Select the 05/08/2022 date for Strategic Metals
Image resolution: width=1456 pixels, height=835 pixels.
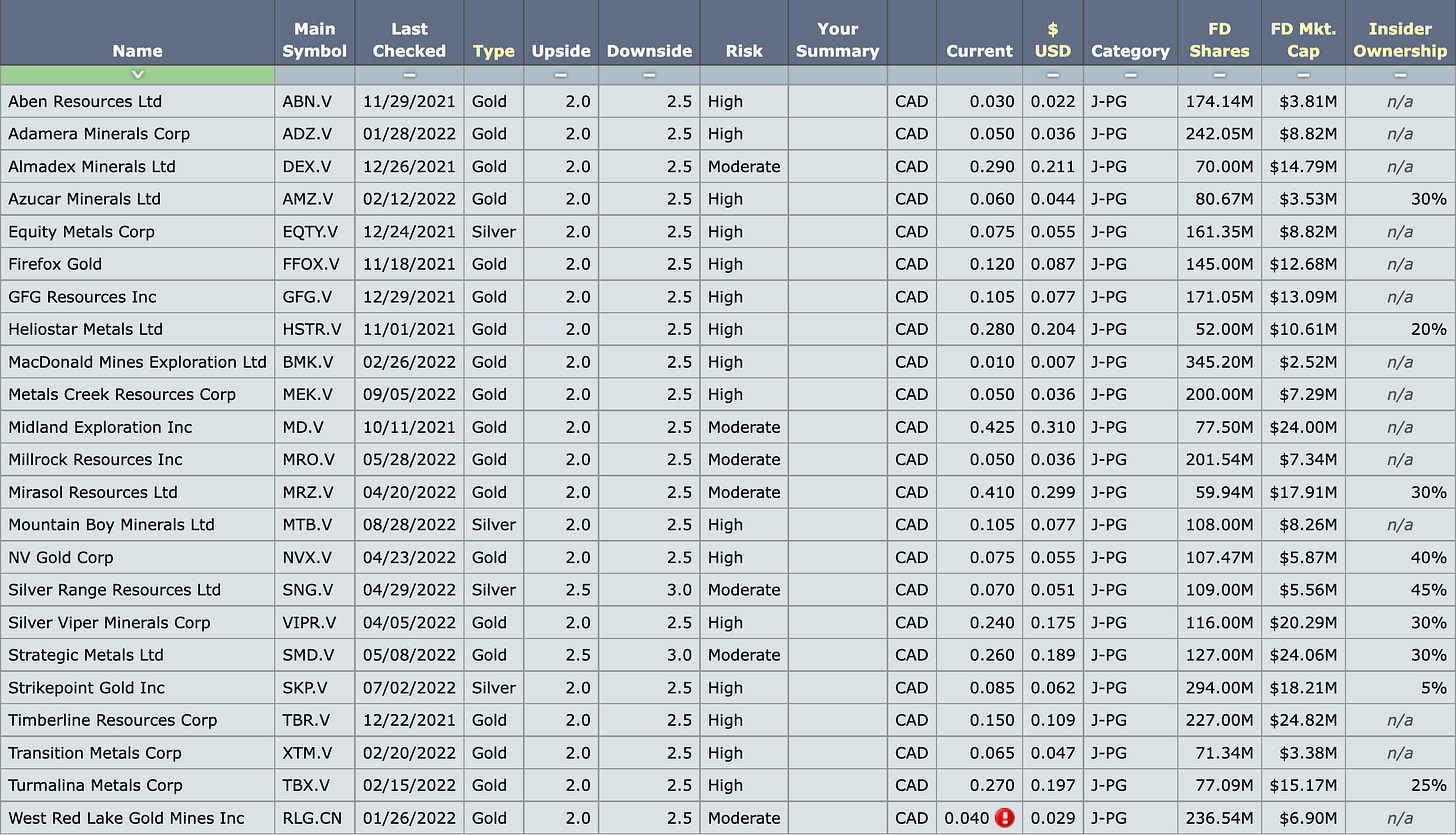[409, 655]
